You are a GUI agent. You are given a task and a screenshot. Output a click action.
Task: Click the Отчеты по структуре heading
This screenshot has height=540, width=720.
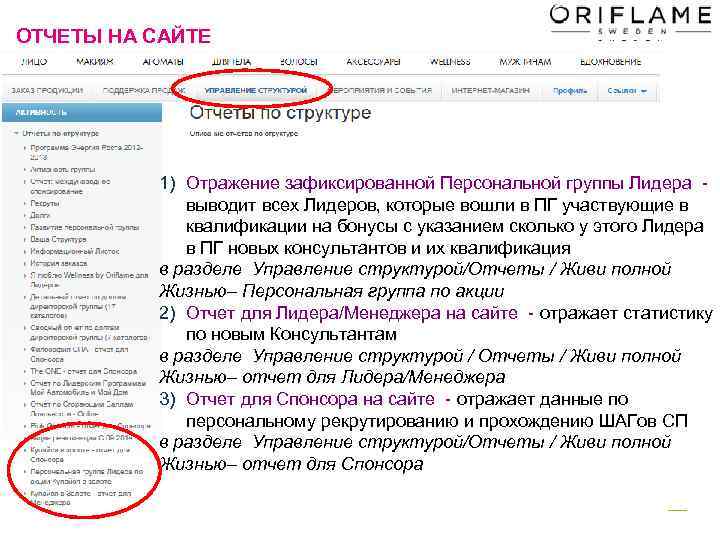(x=280, y=112)
